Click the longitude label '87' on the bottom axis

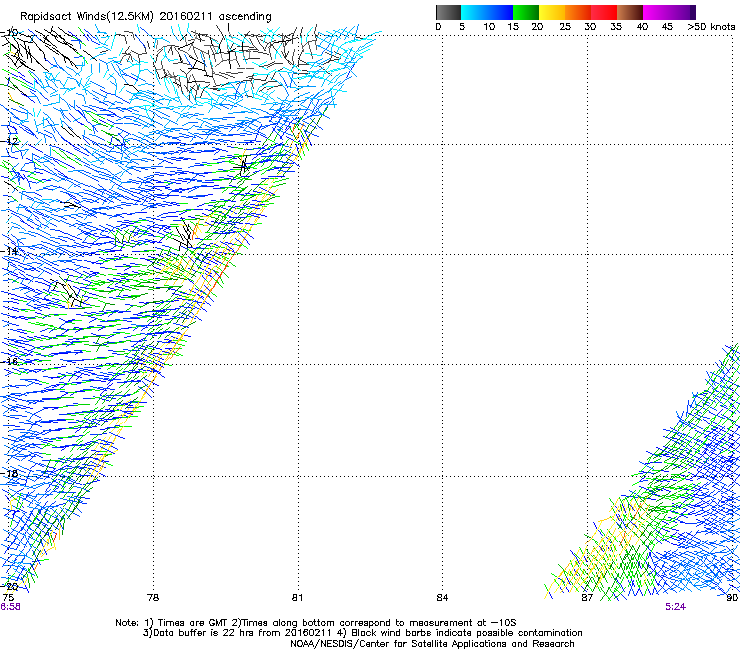click(x=587, y=598)
